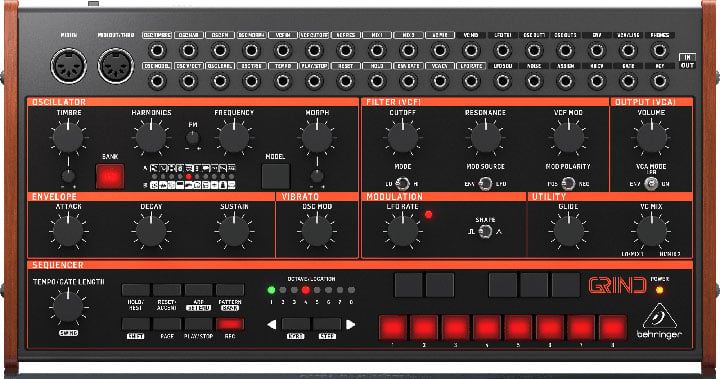Toggle the lit REC button
720x379 pixels.
[x=230, y=324]
